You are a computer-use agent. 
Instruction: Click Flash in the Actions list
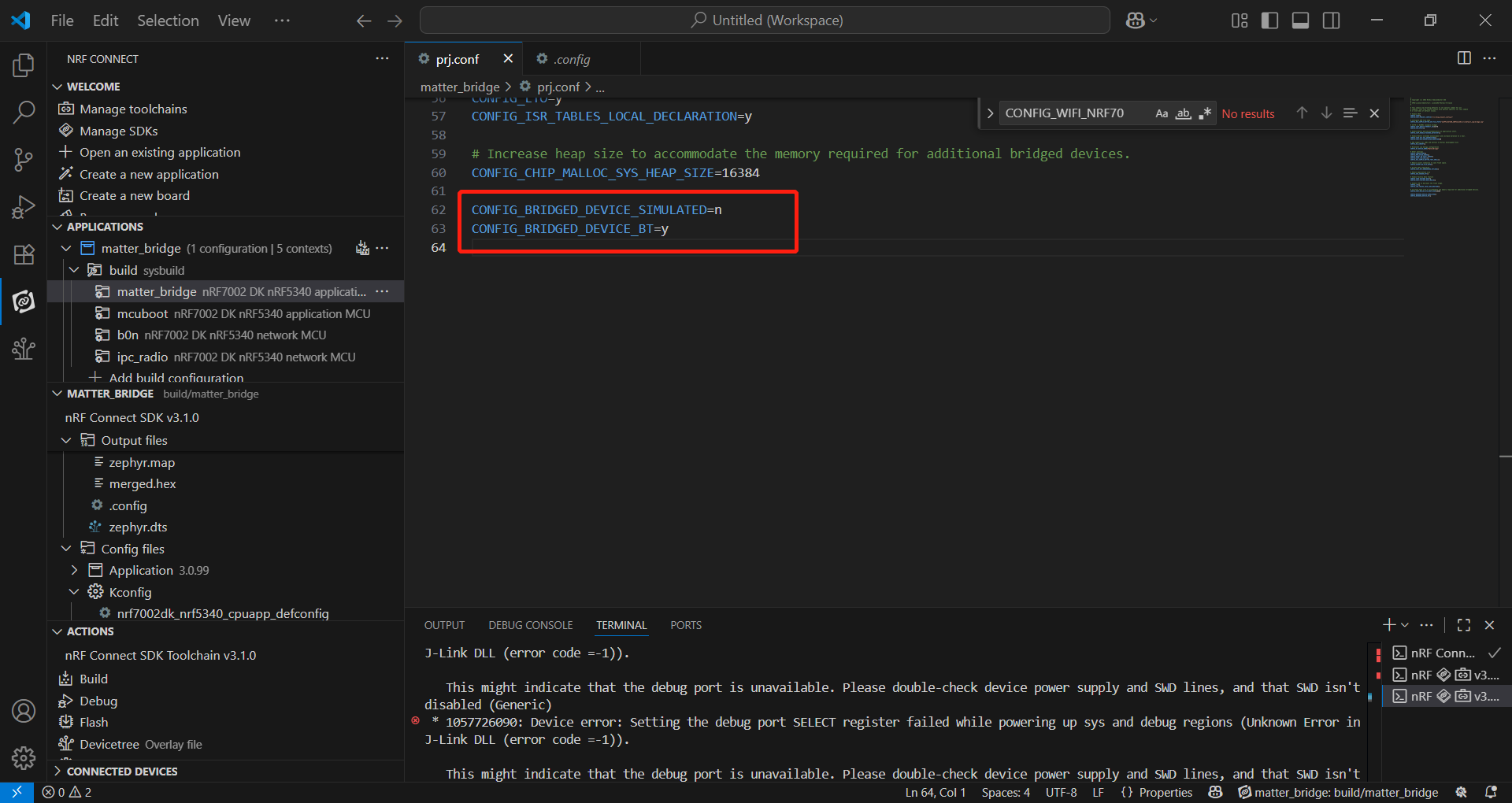(94, 722)
